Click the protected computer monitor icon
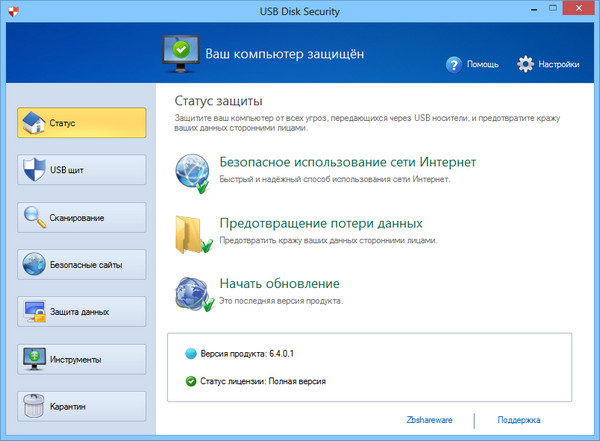 [179, 50]
